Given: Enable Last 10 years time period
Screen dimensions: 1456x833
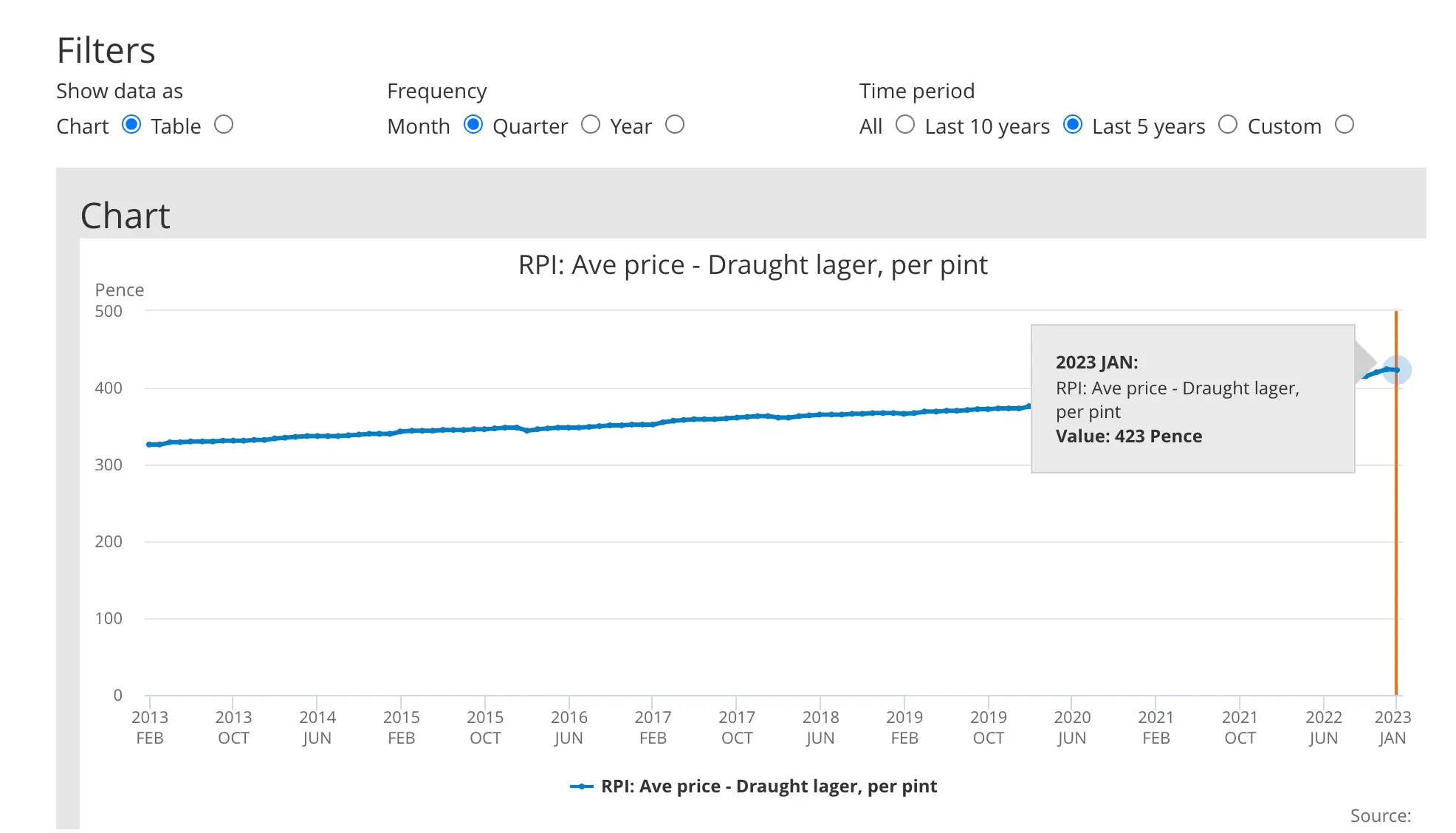Looking at the screenshot, I should [1072, 126].
